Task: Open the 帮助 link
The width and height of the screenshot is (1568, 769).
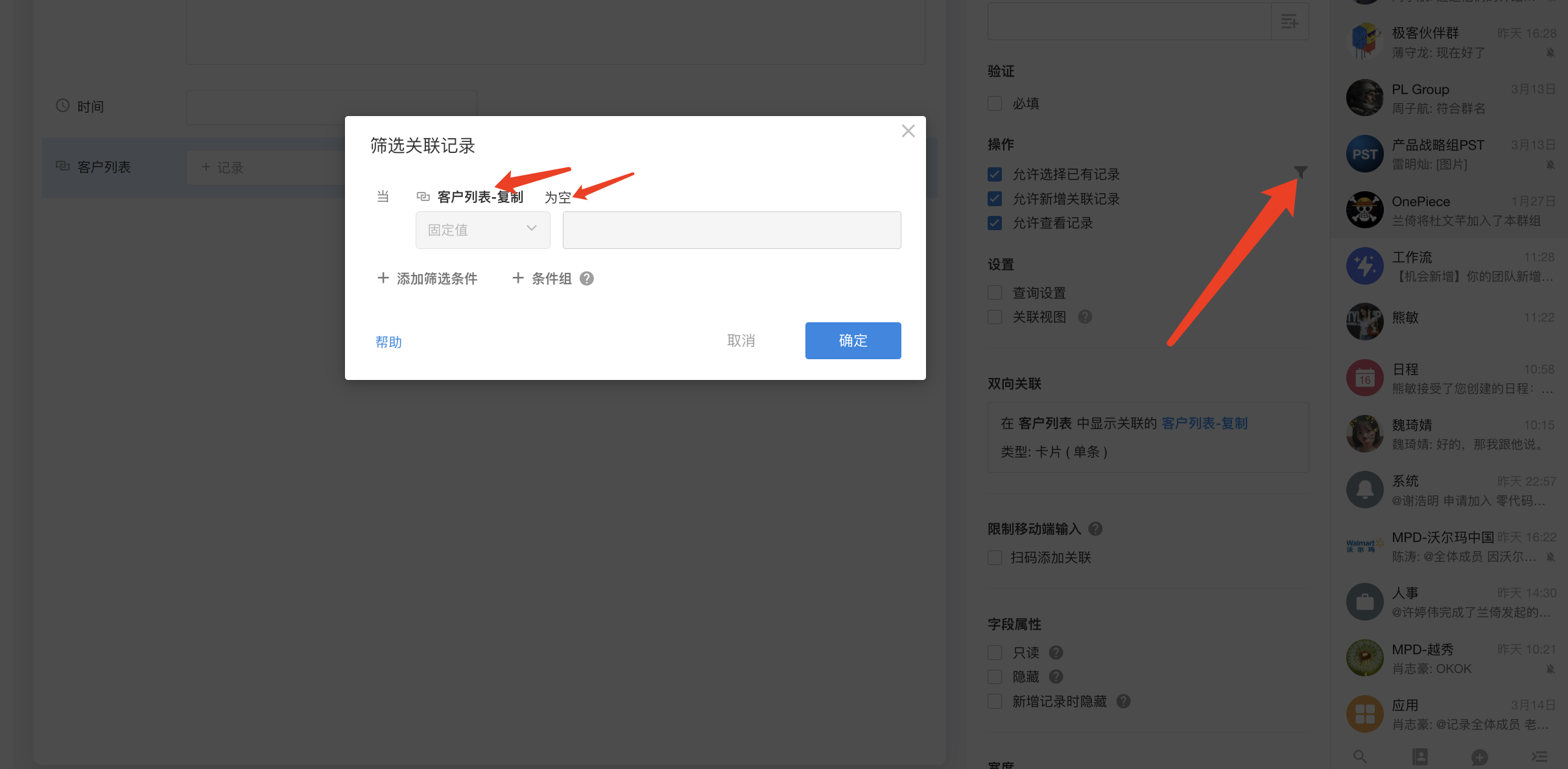Action: pos(388,342)
